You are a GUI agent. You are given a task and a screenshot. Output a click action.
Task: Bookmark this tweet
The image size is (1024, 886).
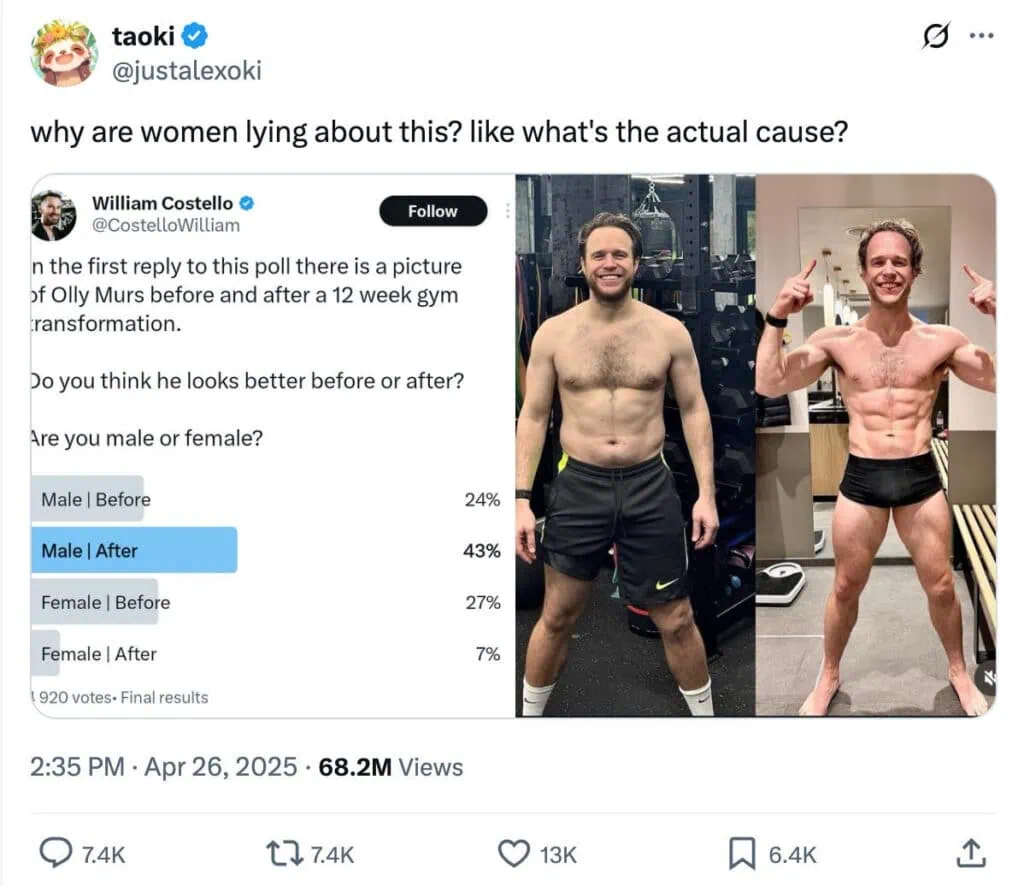(741, 853)
